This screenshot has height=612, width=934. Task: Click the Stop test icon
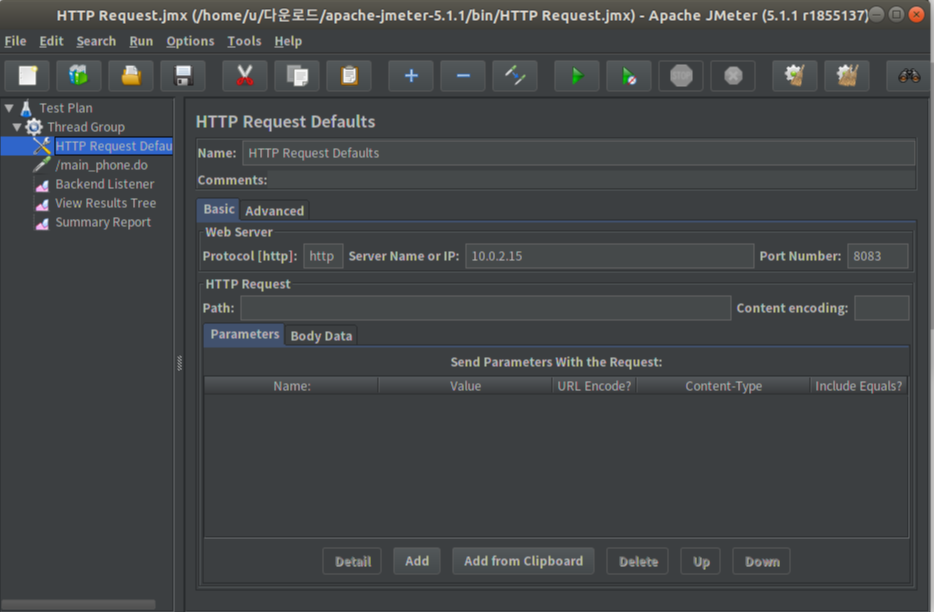(681, 76)
